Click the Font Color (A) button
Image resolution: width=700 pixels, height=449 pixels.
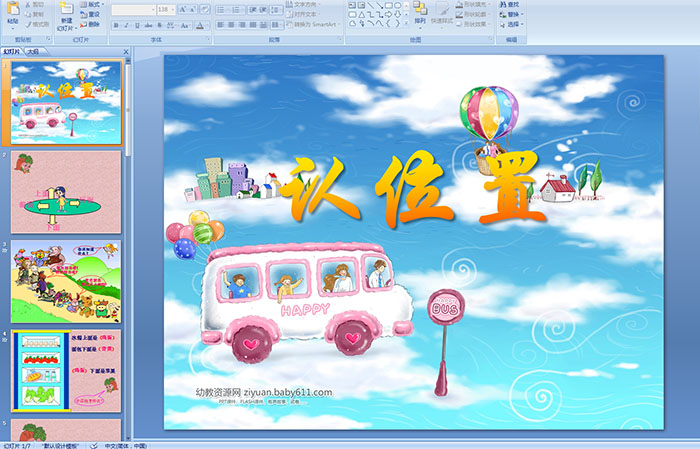[x=200, y=25]
